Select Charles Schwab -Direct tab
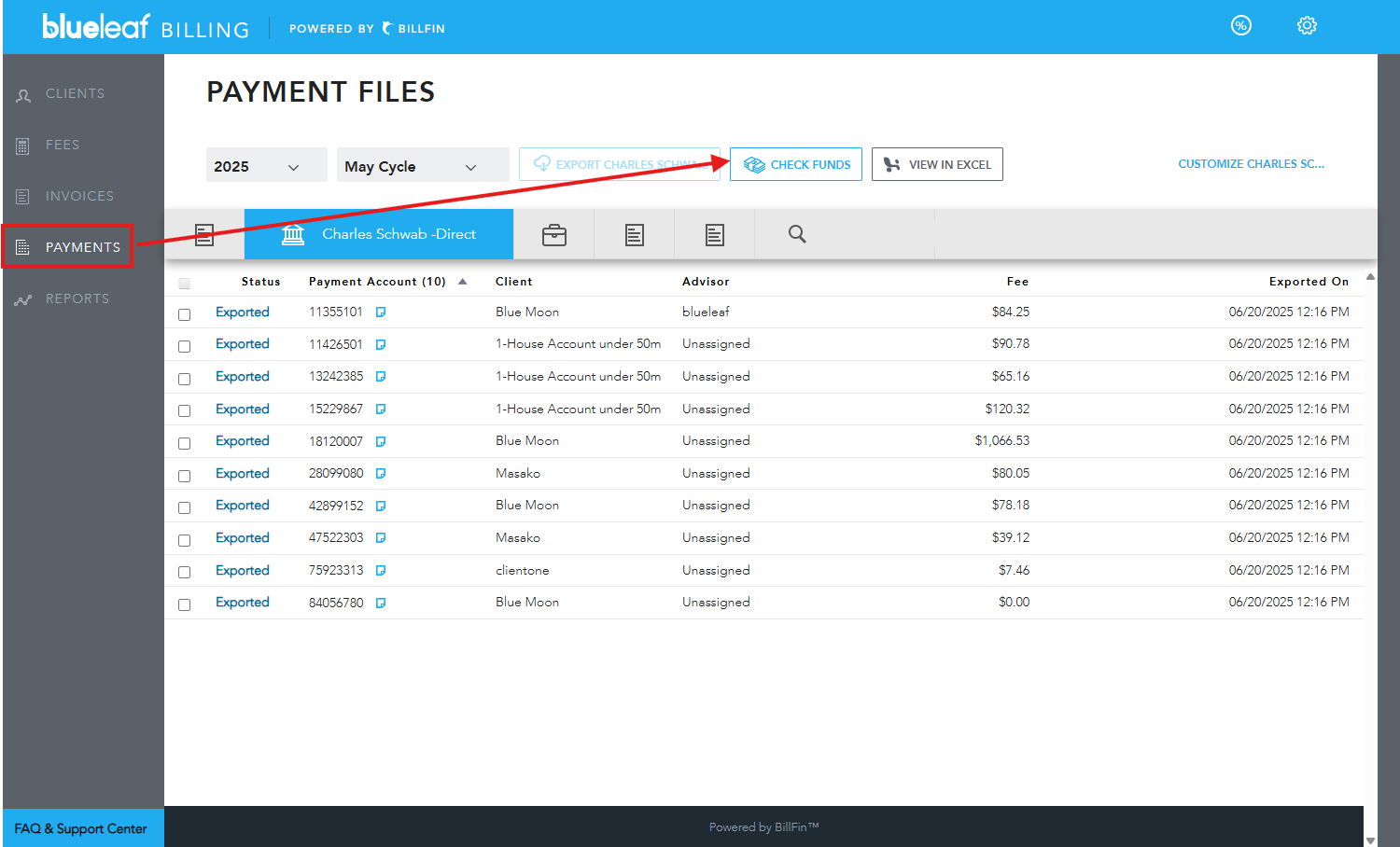This screenshot has height=847, width=1400. tap(379, 234)
